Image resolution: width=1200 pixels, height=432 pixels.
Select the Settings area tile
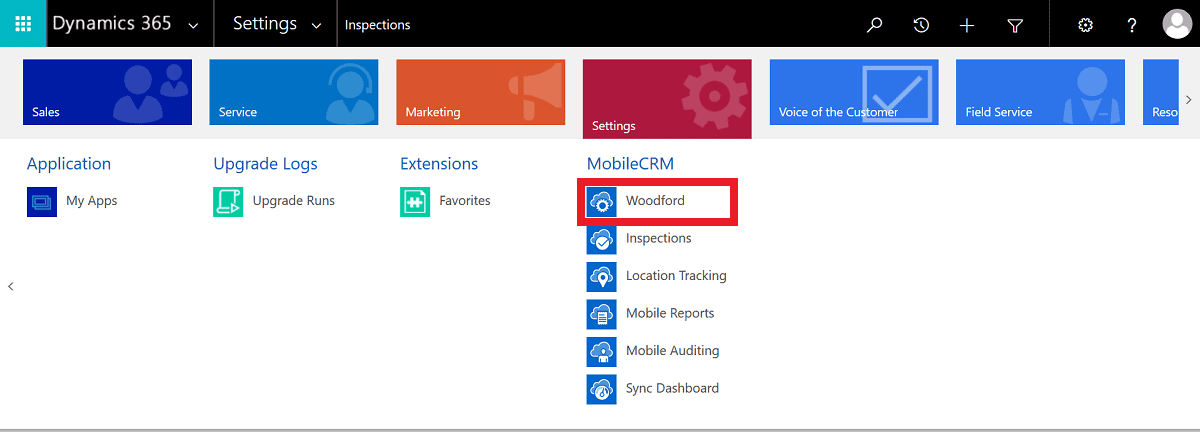click(667, 99)
